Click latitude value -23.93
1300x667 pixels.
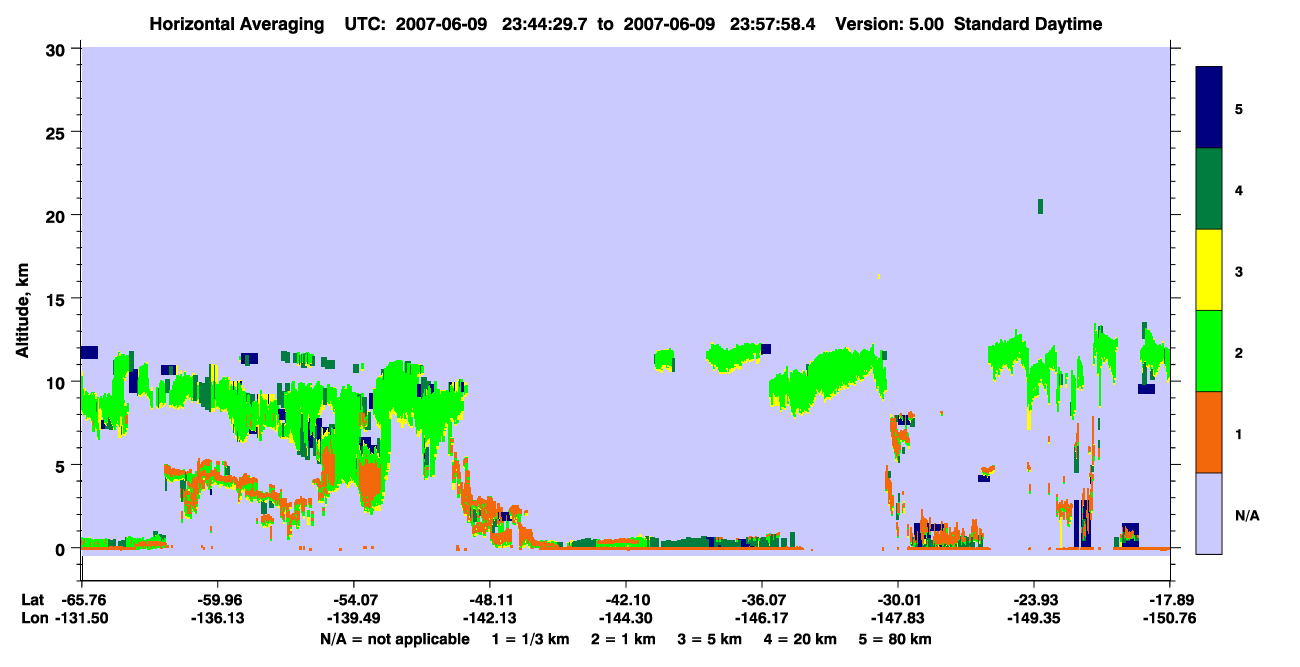coord(1033,600)
